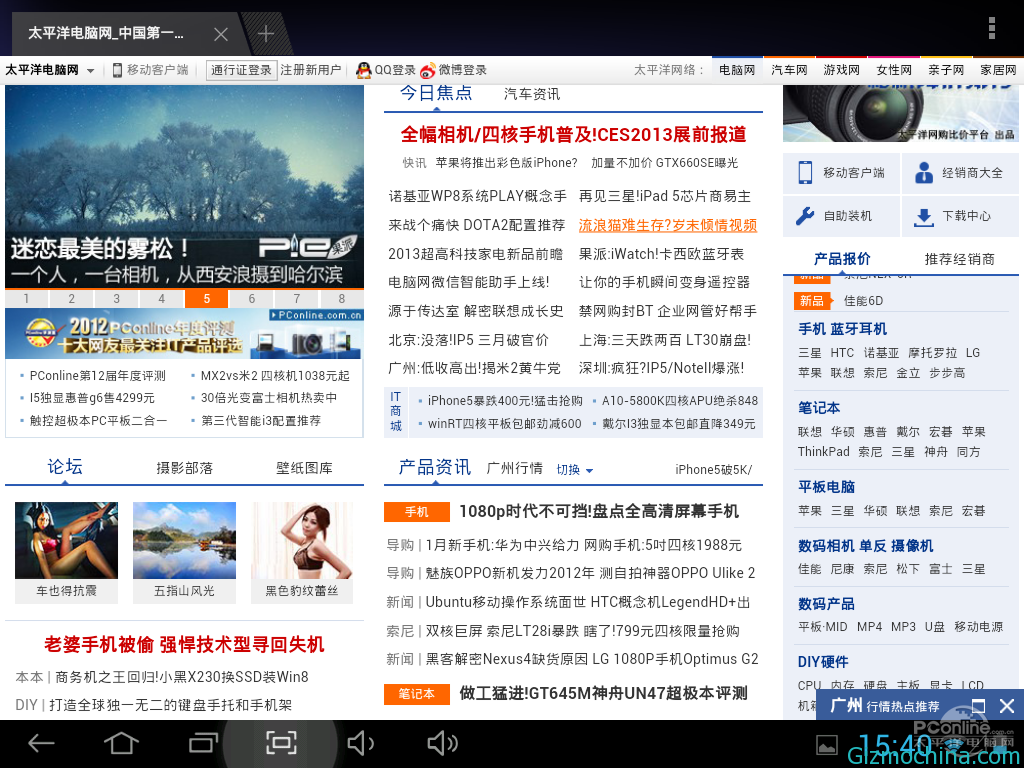Open the 切换 city switch dropdown
The height and width of the screenshot is (768, 1024).
pos(575,470)
